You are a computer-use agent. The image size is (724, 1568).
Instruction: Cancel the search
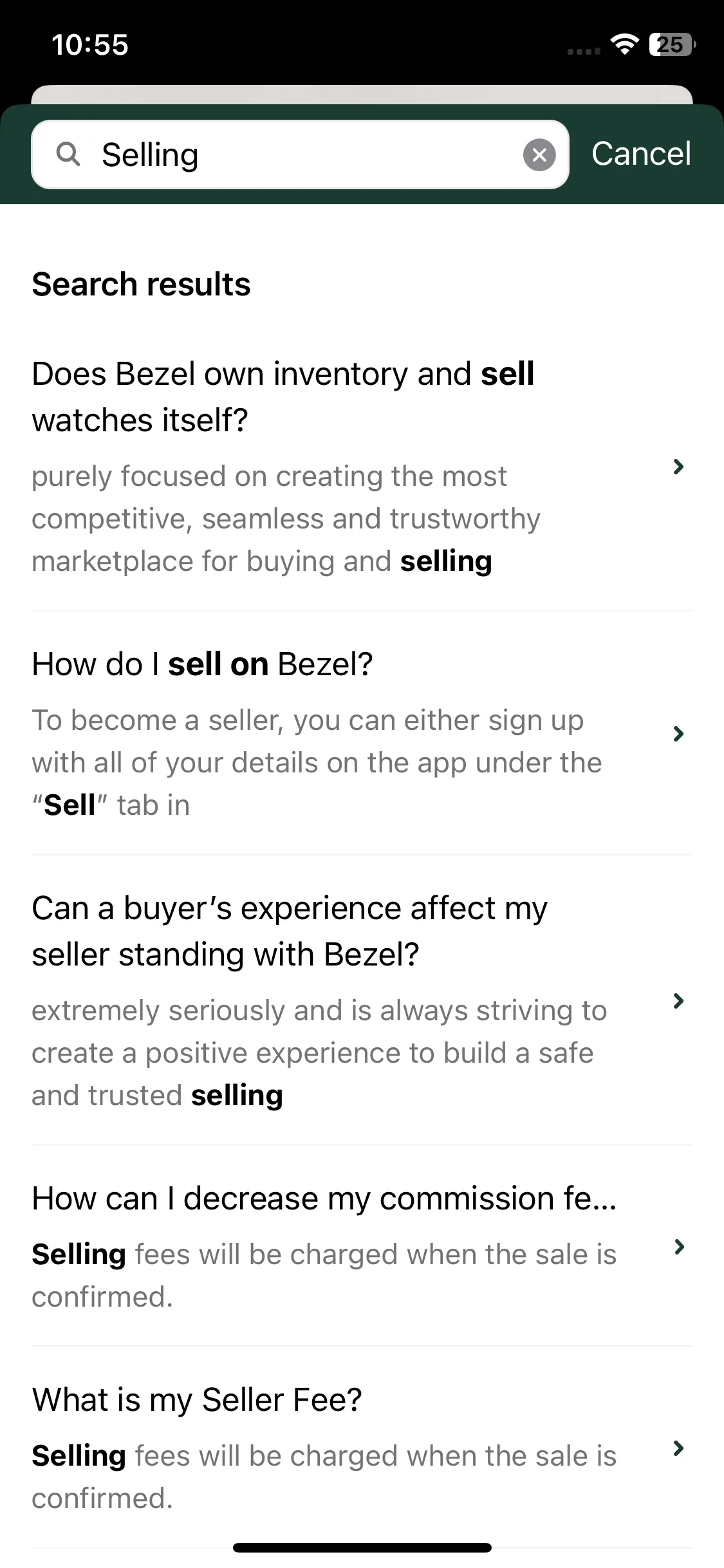pos(641,154)
